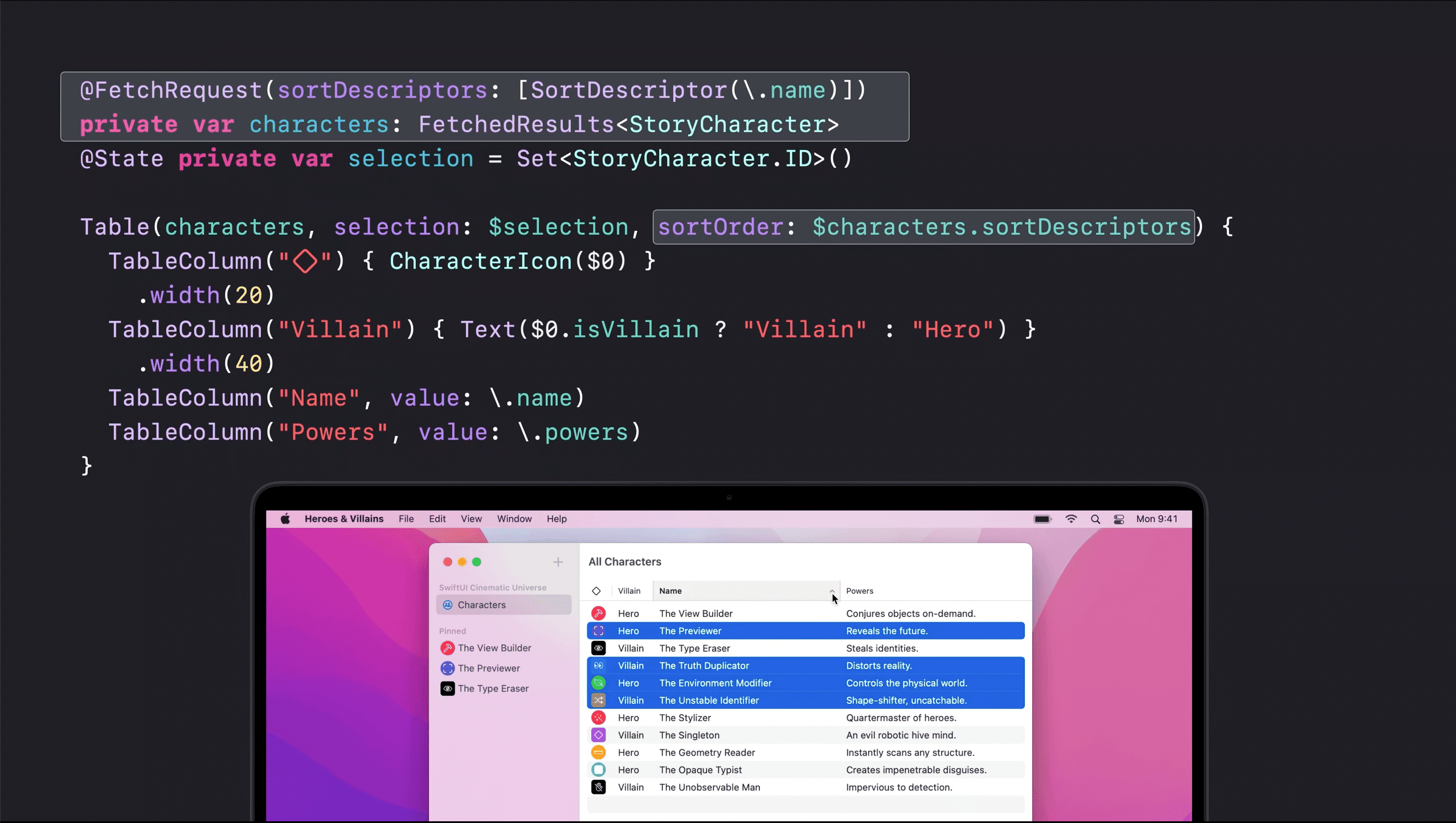Click "Quartermaster of heroes." powers cell
Screen dimensions: 1456x823
click(901, 718)
